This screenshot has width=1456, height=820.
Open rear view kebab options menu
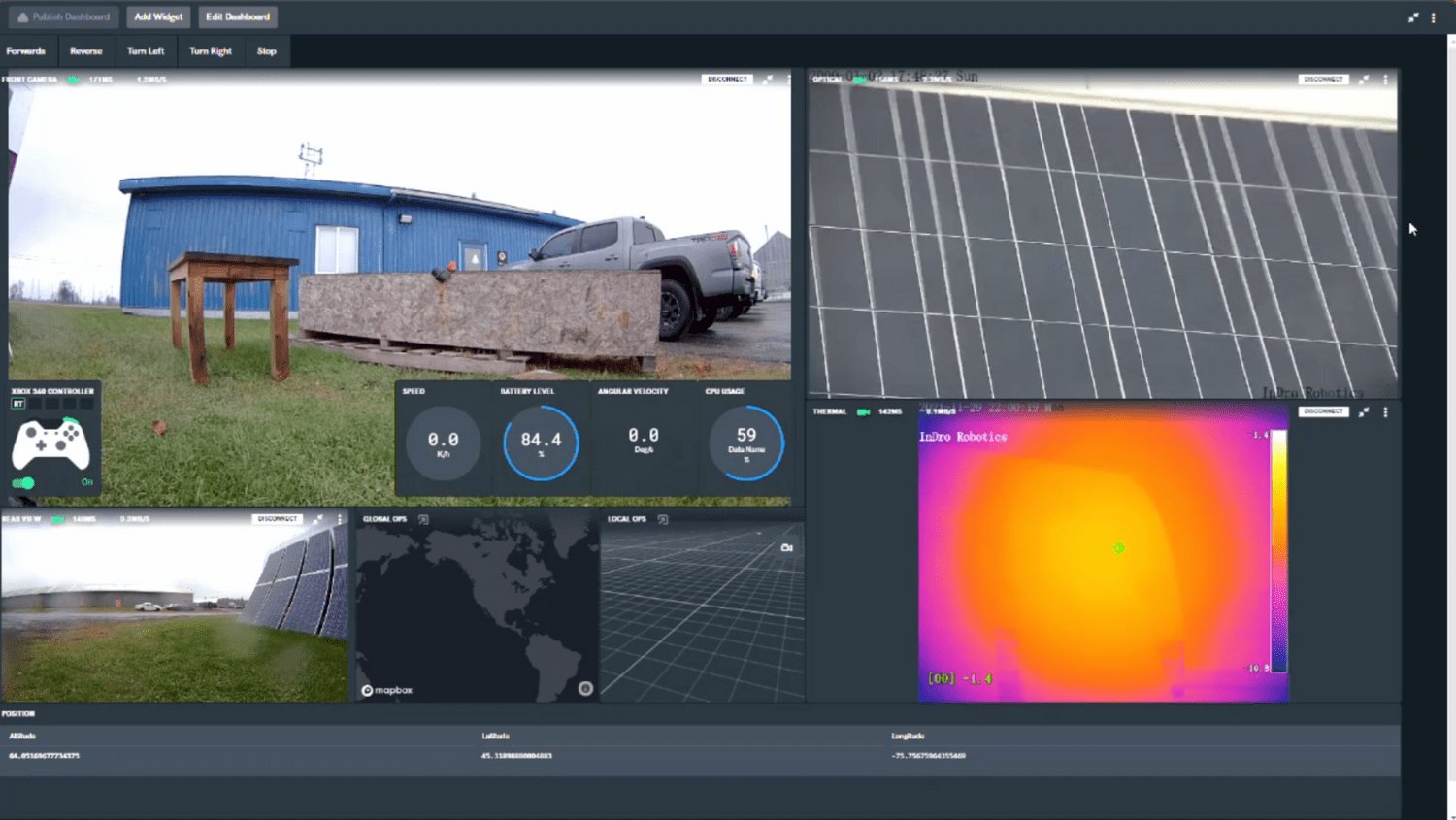pyautogui.click(x=340, y=519)
